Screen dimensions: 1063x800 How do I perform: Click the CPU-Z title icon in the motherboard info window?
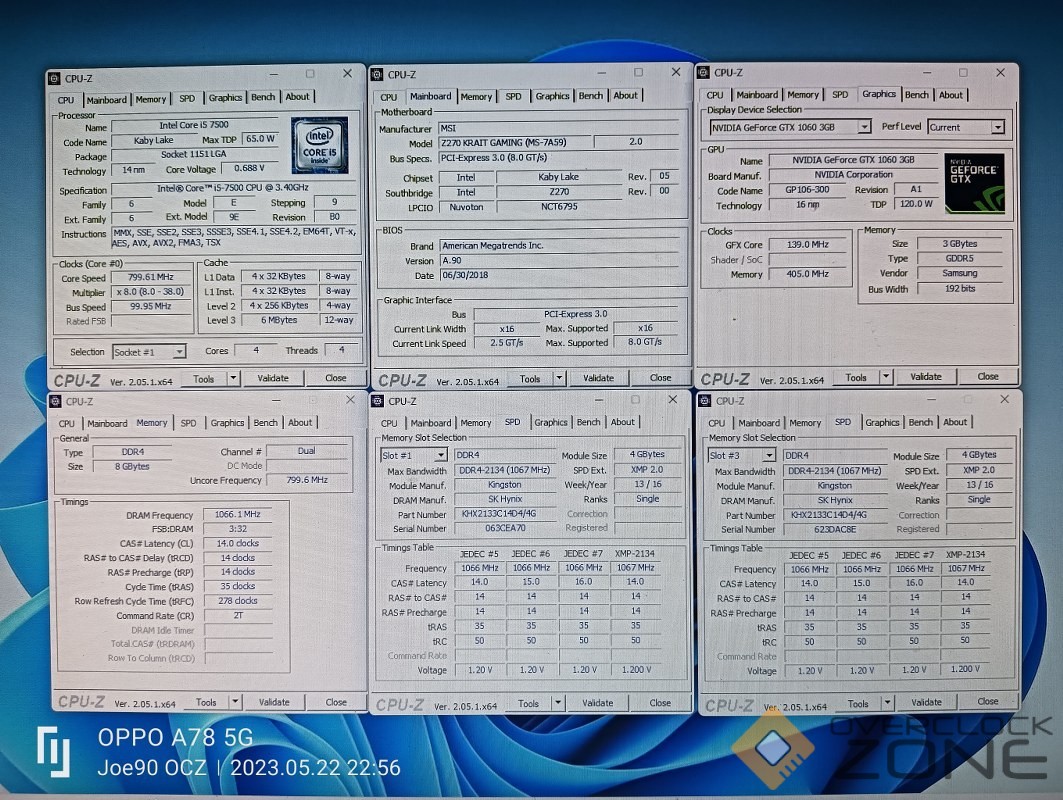378,75
